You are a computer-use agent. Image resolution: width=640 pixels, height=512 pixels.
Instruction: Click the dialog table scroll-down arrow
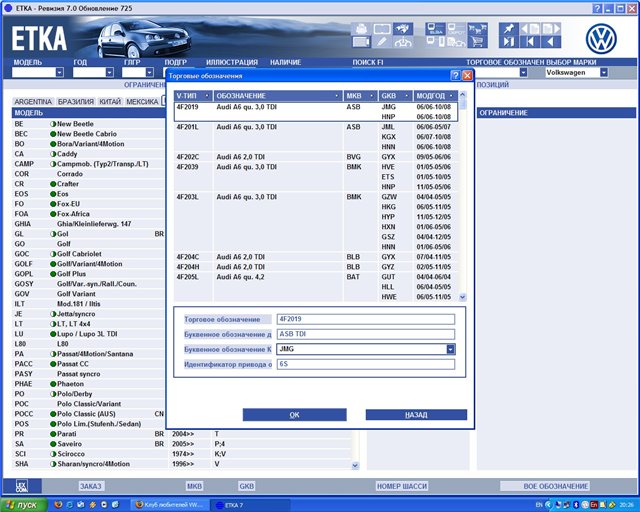click(462, 297)
